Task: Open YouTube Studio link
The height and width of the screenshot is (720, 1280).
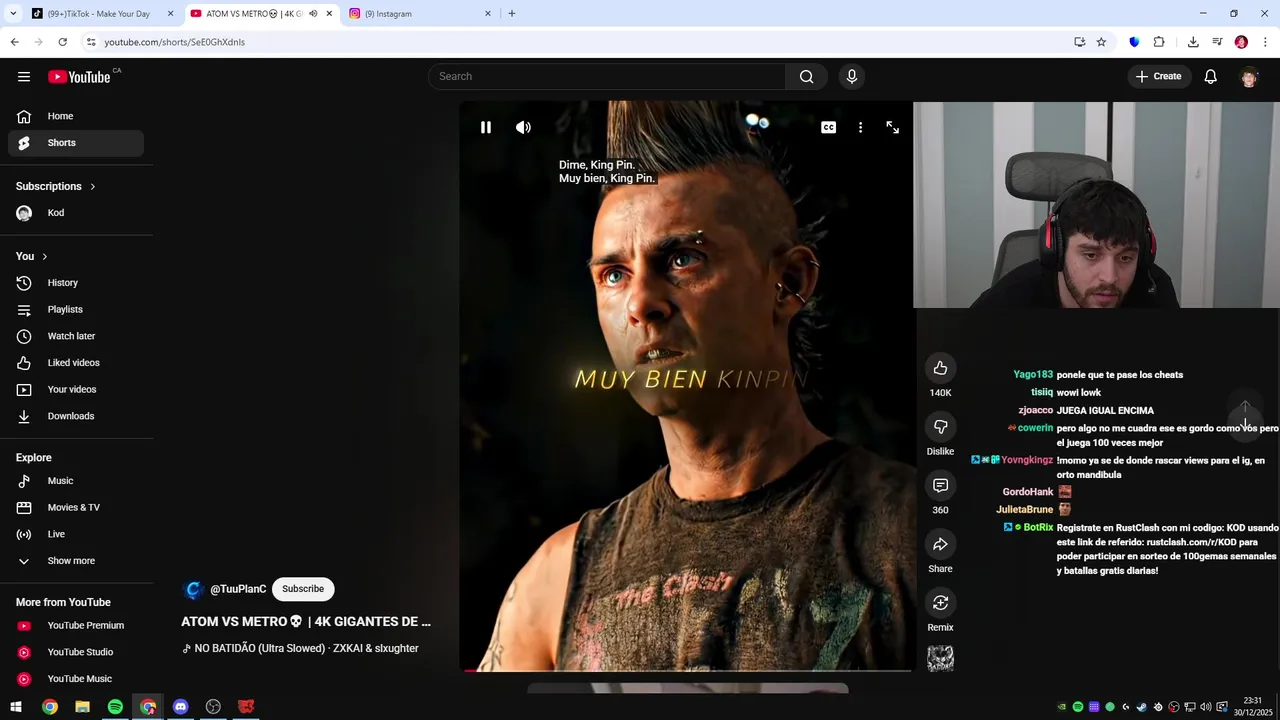Action: pyautogui.click(x=76, y=652)
